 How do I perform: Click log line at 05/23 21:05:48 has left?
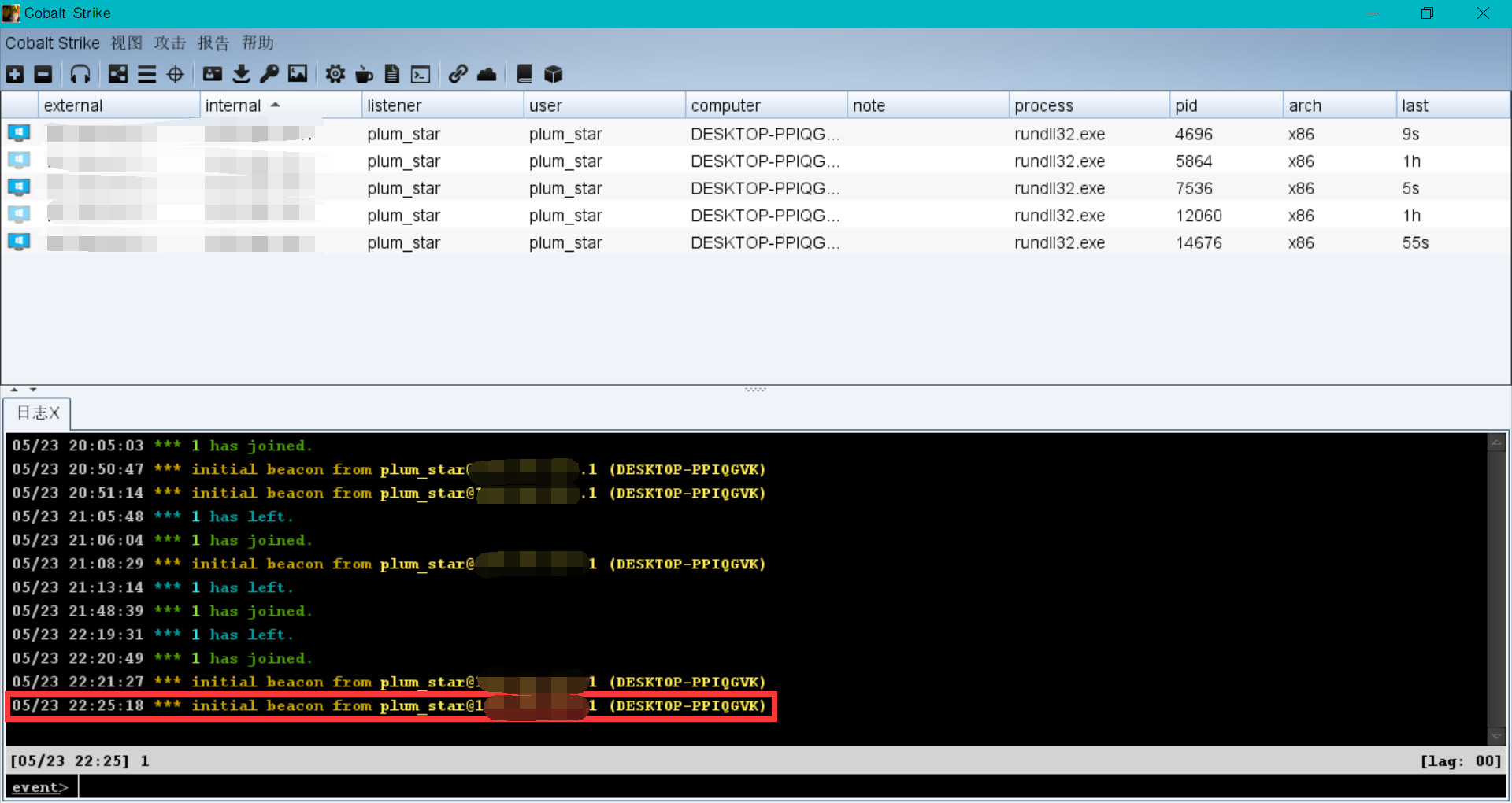coord(153,516)
